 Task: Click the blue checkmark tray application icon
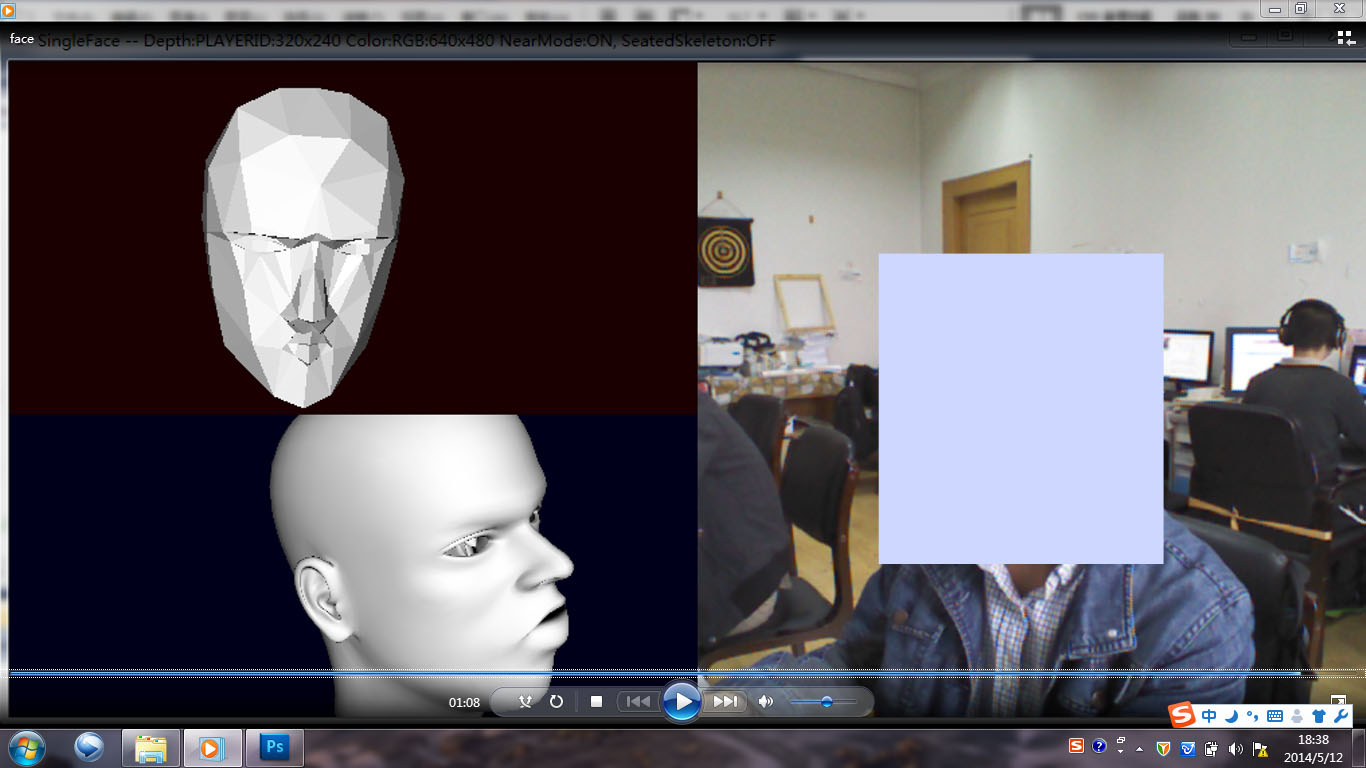[1187, 748]
